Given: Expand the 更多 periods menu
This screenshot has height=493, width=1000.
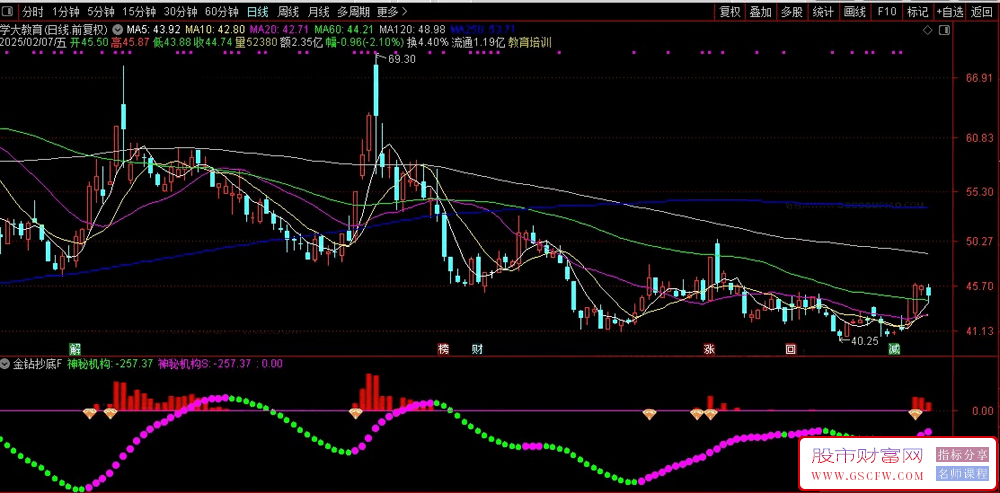Looking at the screenshot, I should [x=392, y=11].
